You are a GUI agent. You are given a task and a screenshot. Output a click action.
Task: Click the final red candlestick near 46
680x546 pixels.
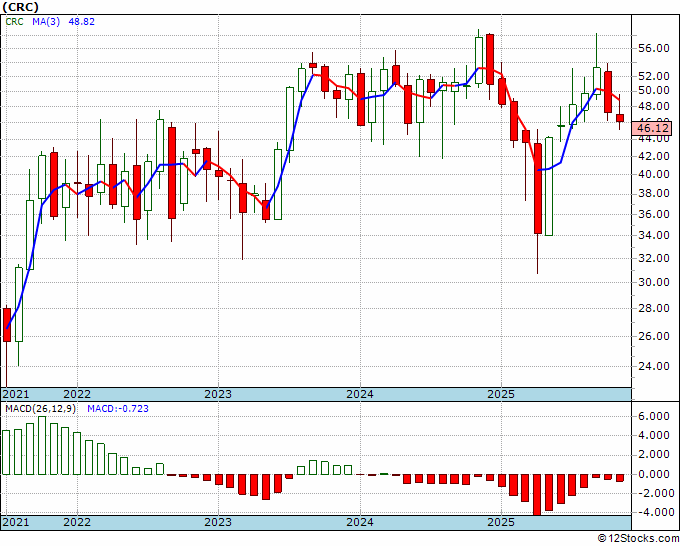(x=620, y=118)
